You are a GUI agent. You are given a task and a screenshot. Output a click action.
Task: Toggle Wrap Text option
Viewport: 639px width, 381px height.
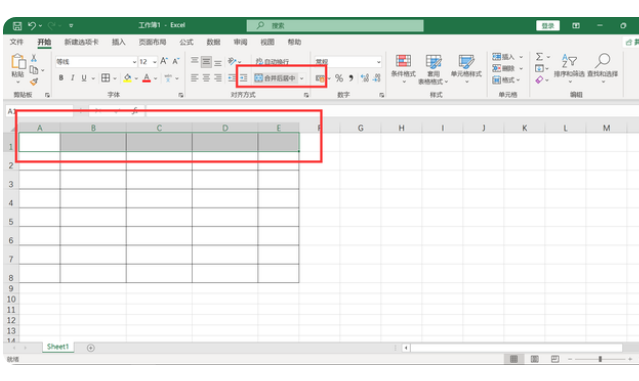272,62
